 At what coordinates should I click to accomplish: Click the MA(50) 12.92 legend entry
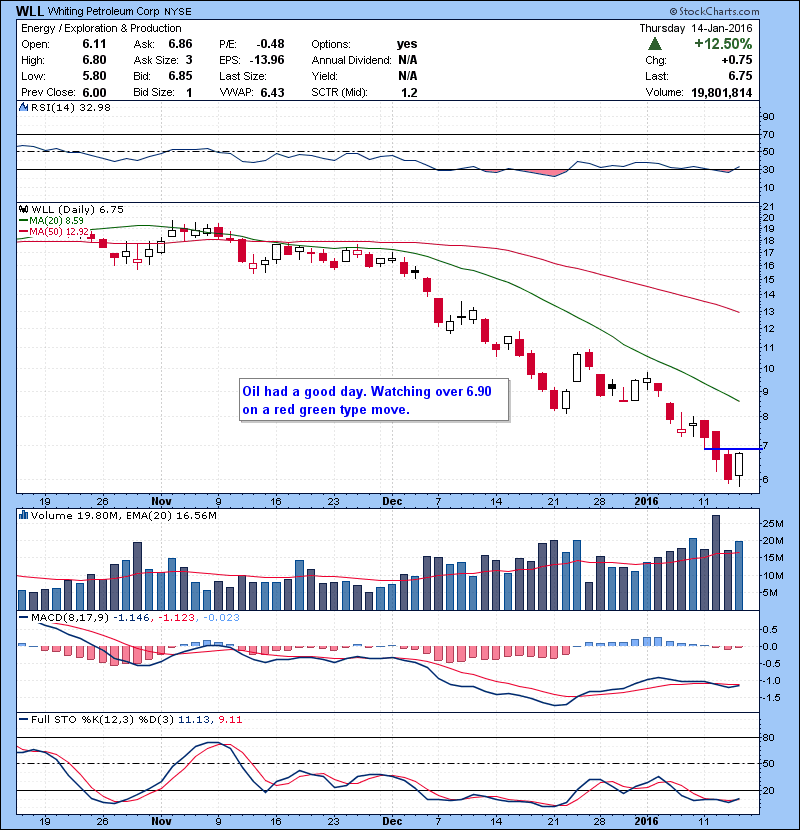point(53,232)
